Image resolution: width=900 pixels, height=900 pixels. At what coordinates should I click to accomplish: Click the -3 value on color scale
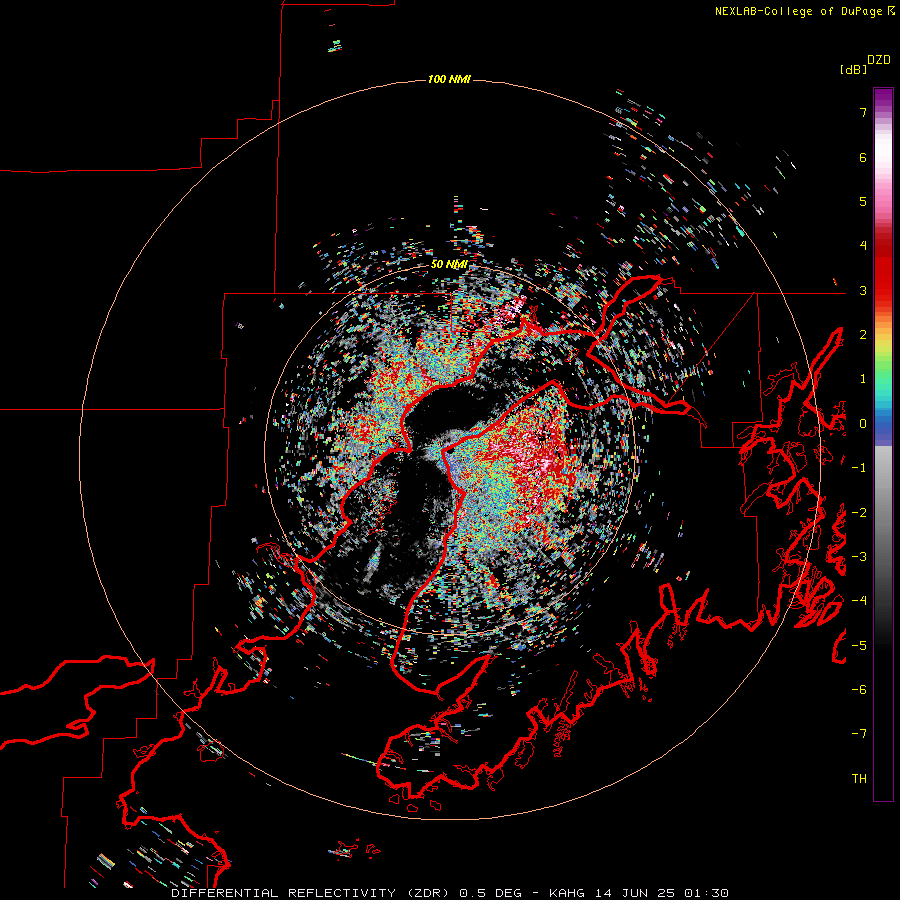click(x=859, y=557)
